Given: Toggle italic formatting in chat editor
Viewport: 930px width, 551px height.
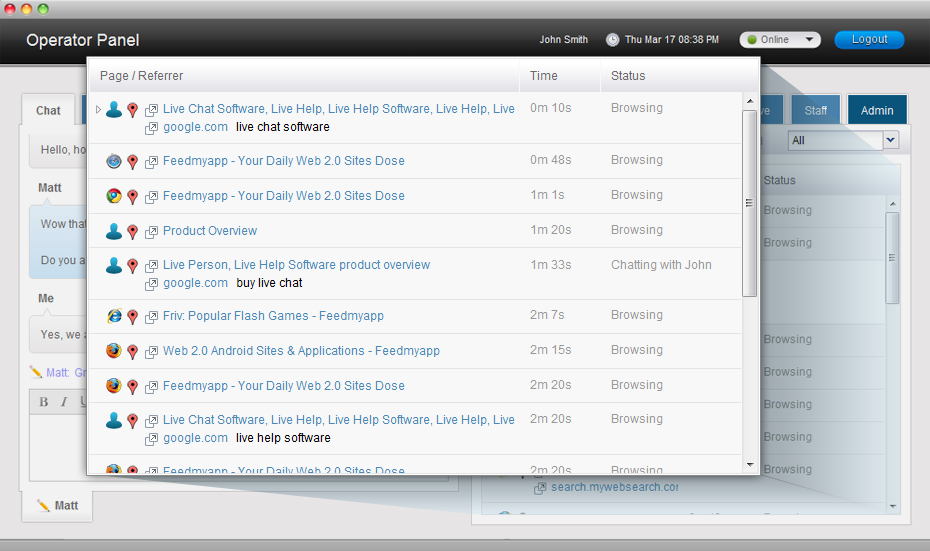Looking at the screenshot, I should [x=64, y=402].
